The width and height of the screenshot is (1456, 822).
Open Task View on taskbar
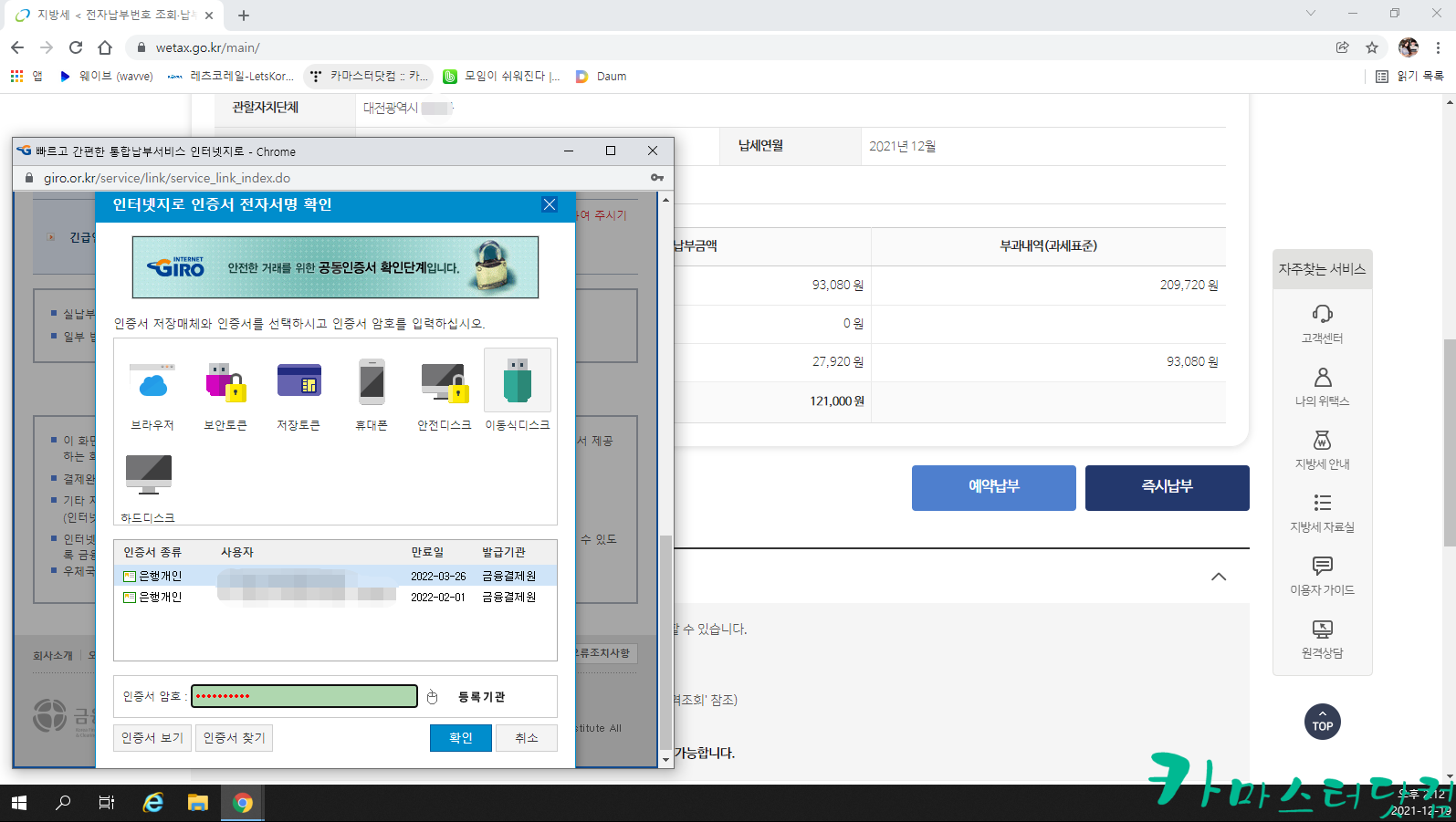(107, 803)
